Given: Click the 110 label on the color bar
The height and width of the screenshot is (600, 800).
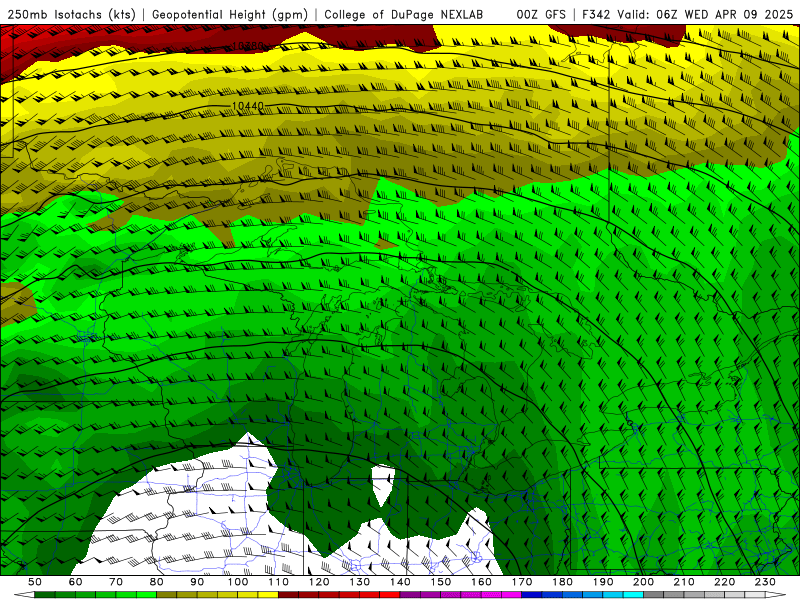Looking at the screenshot, I should [279, 582].
